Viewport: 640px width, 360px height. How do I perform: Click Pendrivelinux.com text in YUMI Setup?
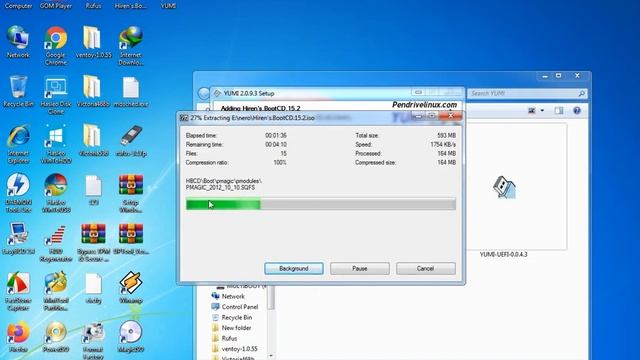(x=424, y=105)
